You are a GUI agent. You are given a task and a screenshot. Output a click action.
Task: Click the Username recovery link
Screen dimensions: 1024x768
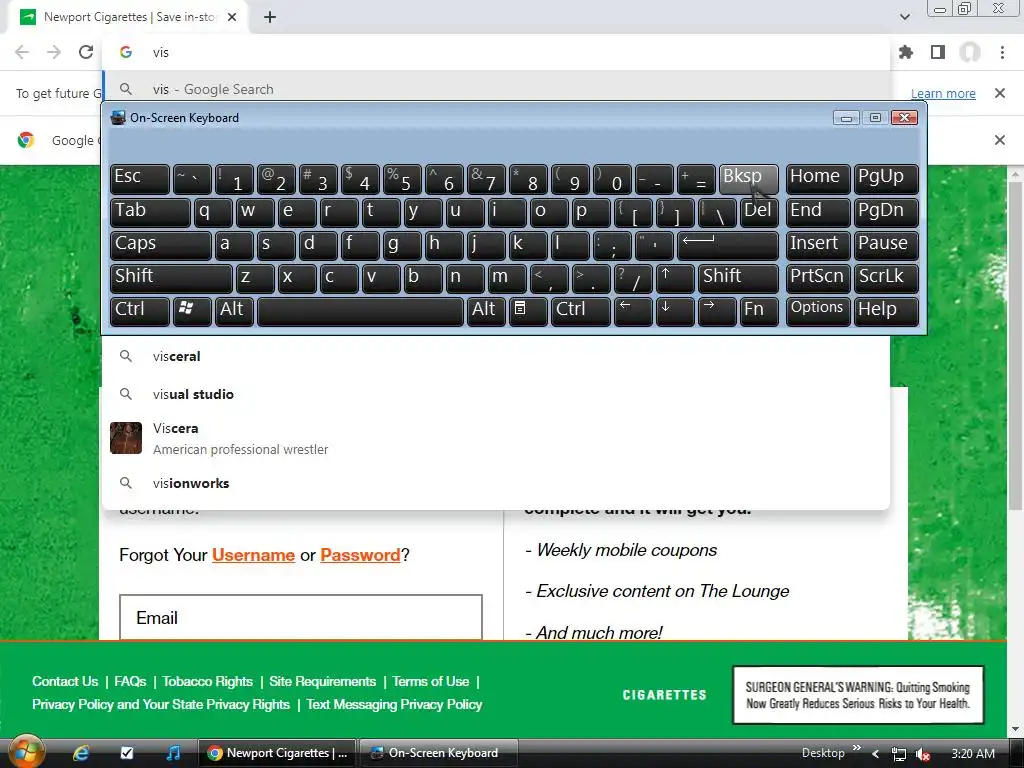coord(253,555)
